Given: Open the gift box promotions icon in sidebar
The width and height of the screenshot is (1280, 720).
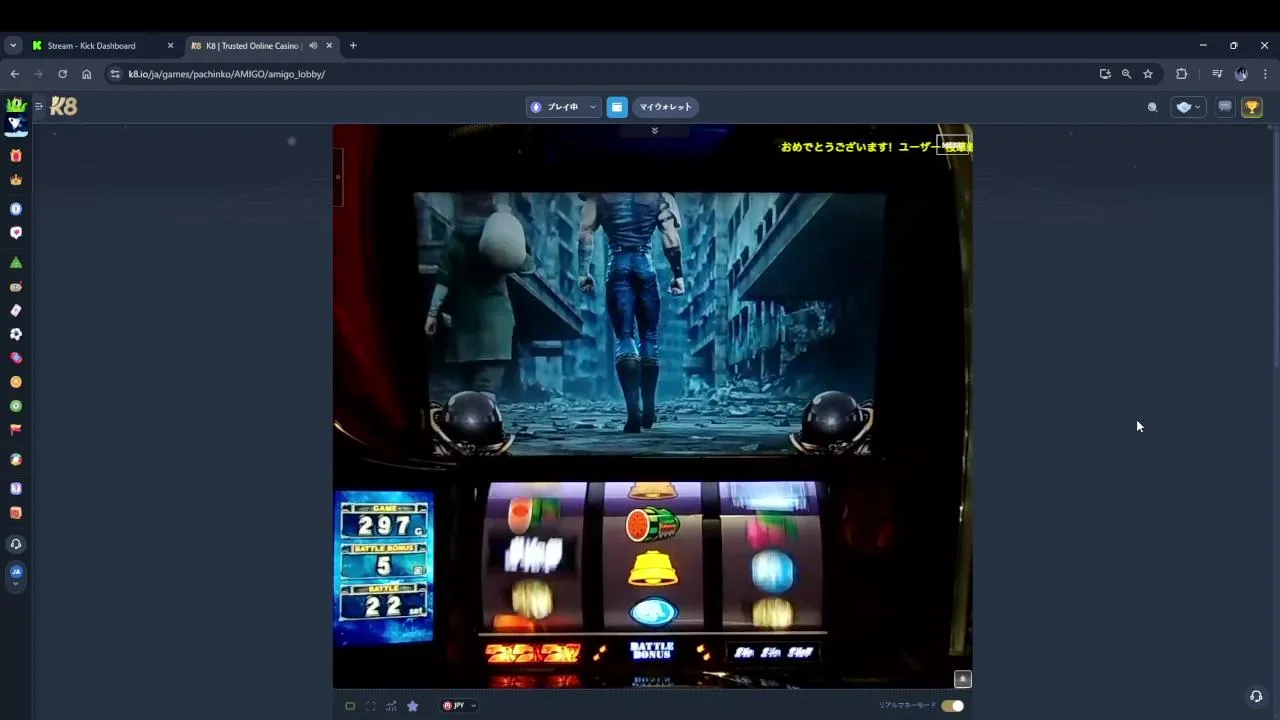Looking at the screenshot, I should click(x=15, y=156).
